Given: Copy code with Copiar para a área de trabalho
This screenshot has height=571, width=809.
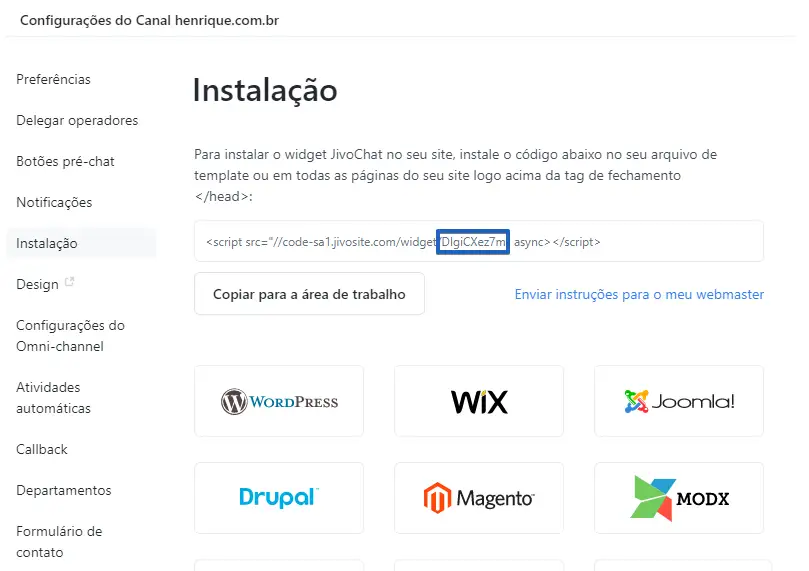Looking at the screenshot, I should (x=309, y=294).
